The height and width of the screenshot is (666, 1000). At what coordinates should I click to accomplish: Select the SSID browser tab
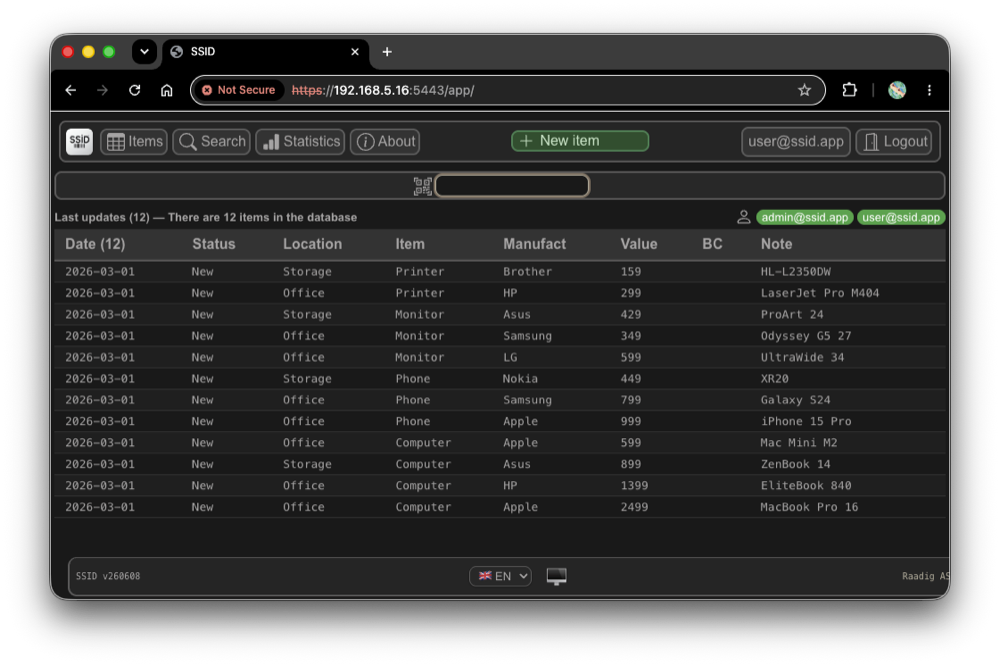coord(265,52)
